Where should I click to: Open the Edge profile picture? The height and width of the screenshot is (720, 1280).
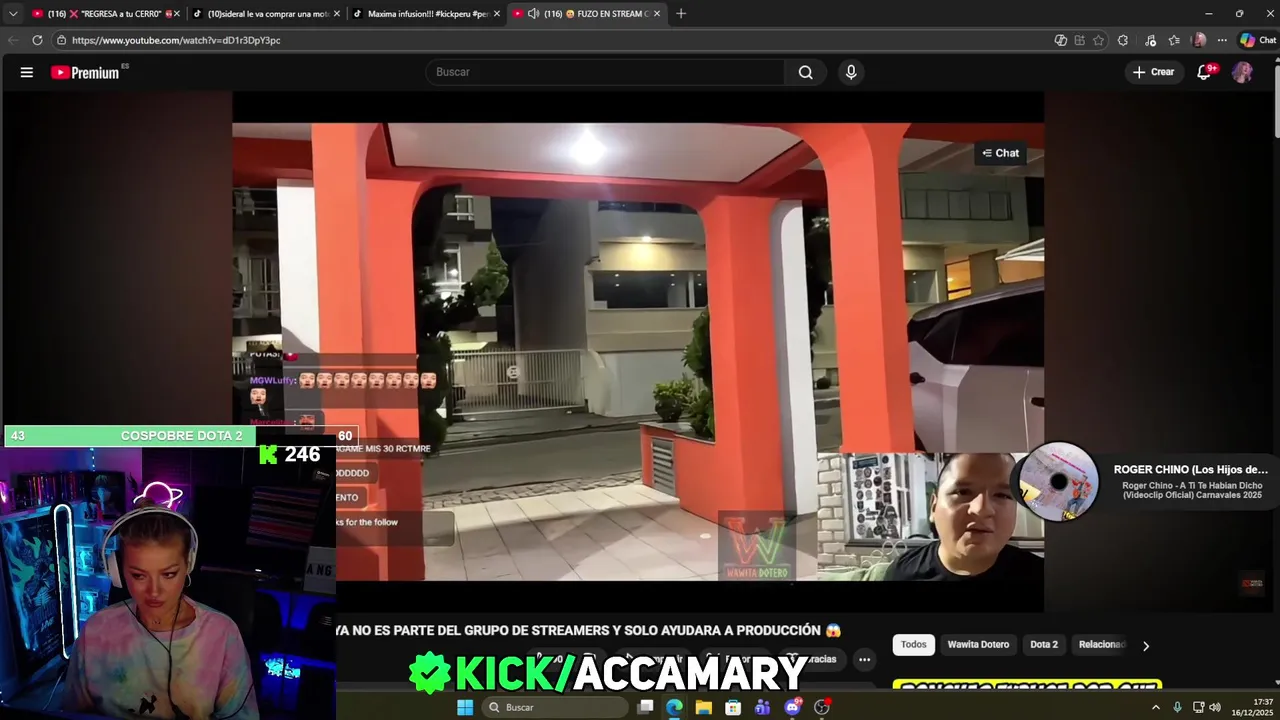tap(1199, 40)
